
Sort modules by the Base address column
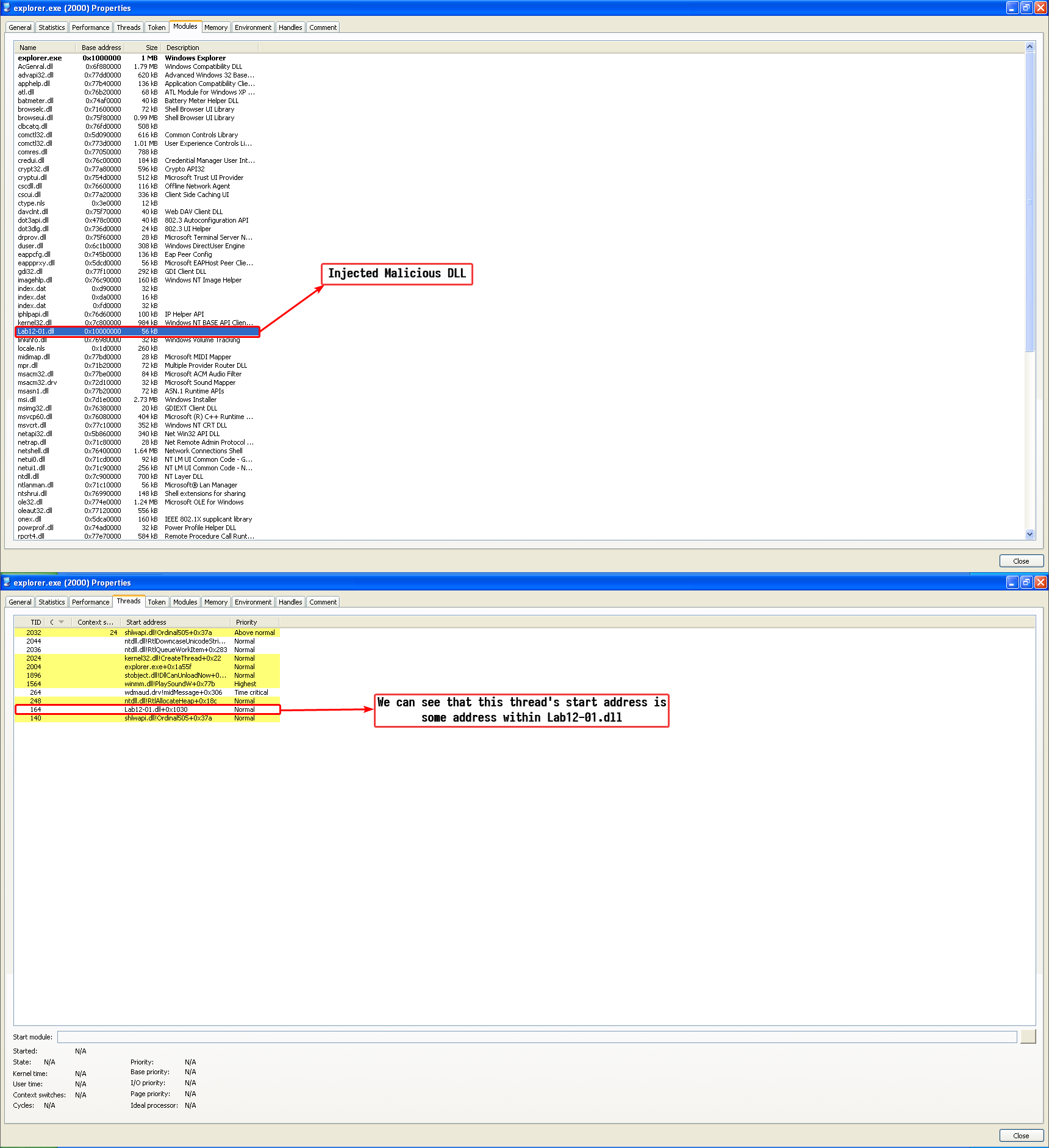[101, 48]
